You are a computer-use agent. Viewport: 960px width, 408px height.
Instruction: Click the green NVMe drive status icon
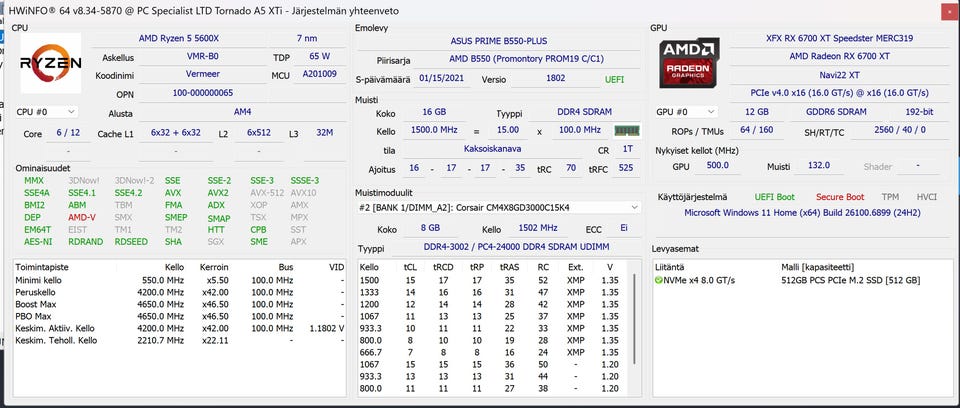(658, 280)
